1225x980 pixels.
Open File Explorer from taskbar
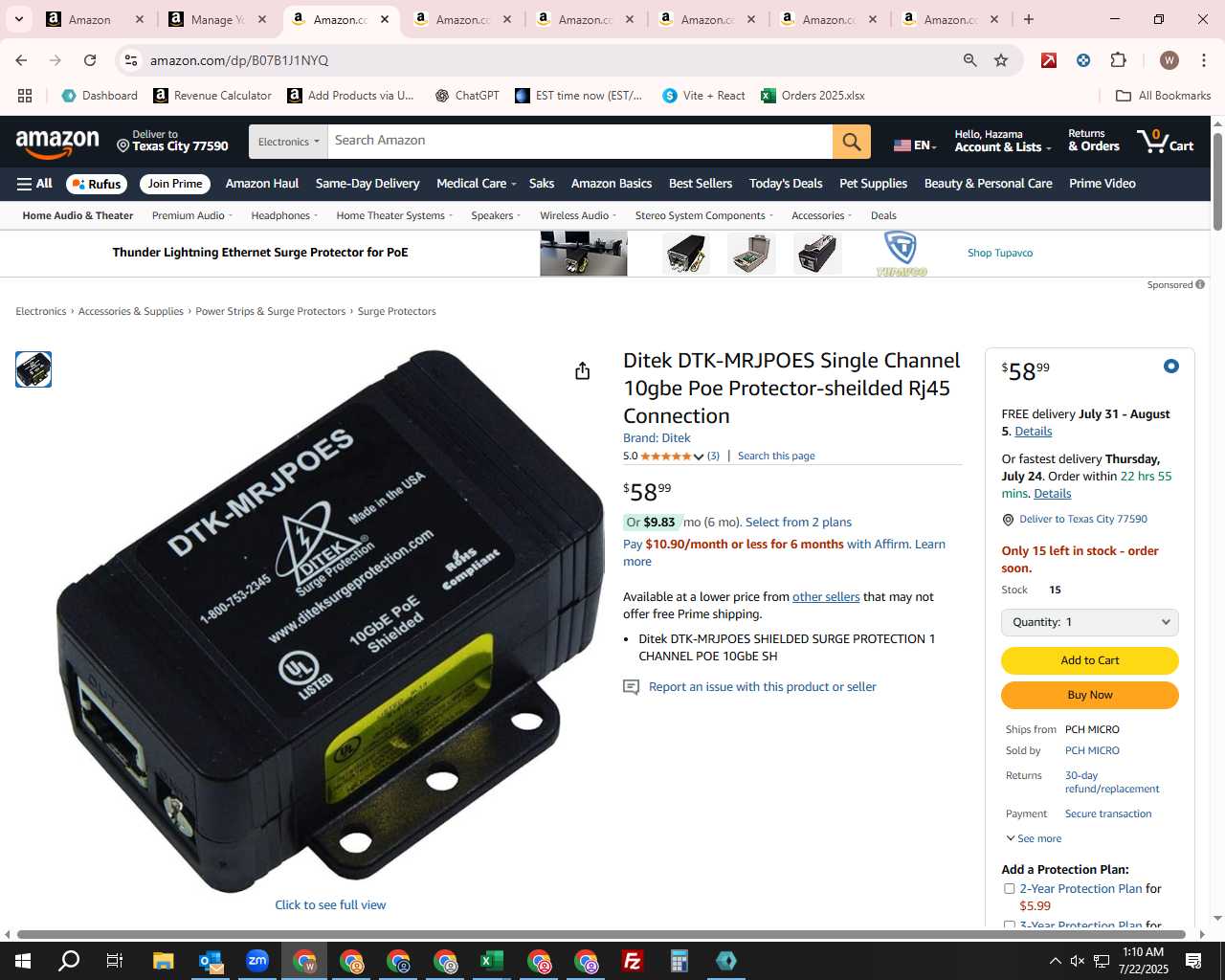pos(163,961)
